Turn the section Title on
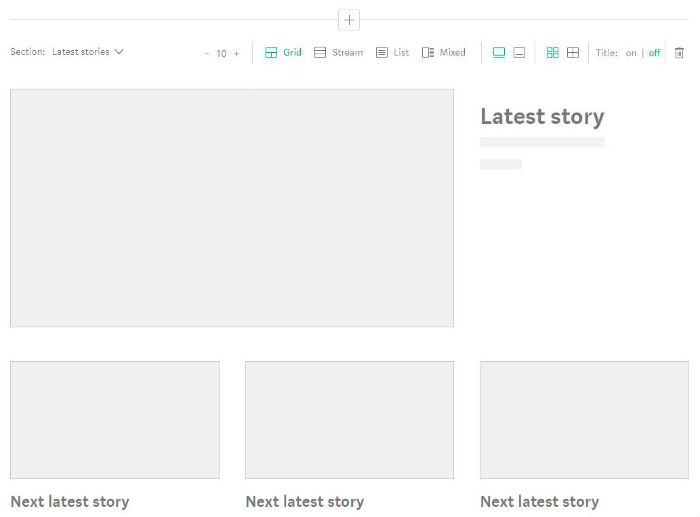This screenshot has width=700, height=517. pos(631,54)
